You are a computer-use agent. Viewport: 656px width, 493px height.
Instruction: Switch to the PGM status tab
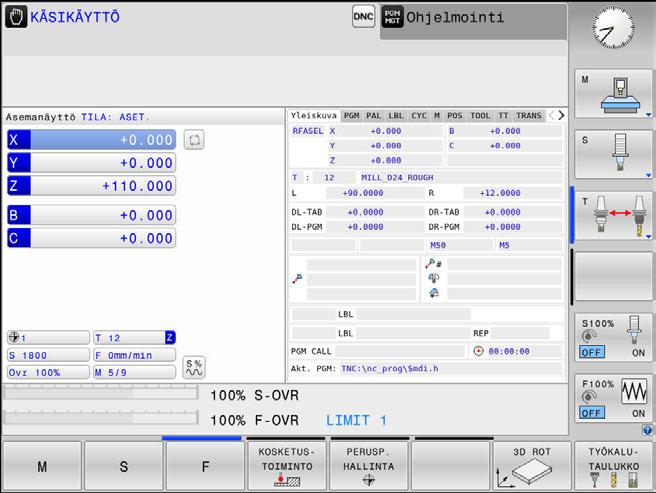[x=351, y=116]
